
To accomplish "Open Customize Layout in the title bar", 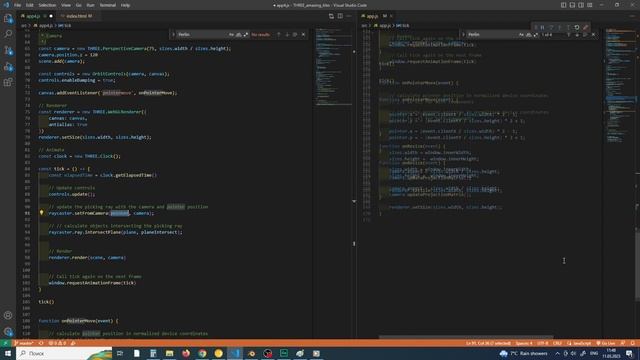I will [x=590, y=5].
